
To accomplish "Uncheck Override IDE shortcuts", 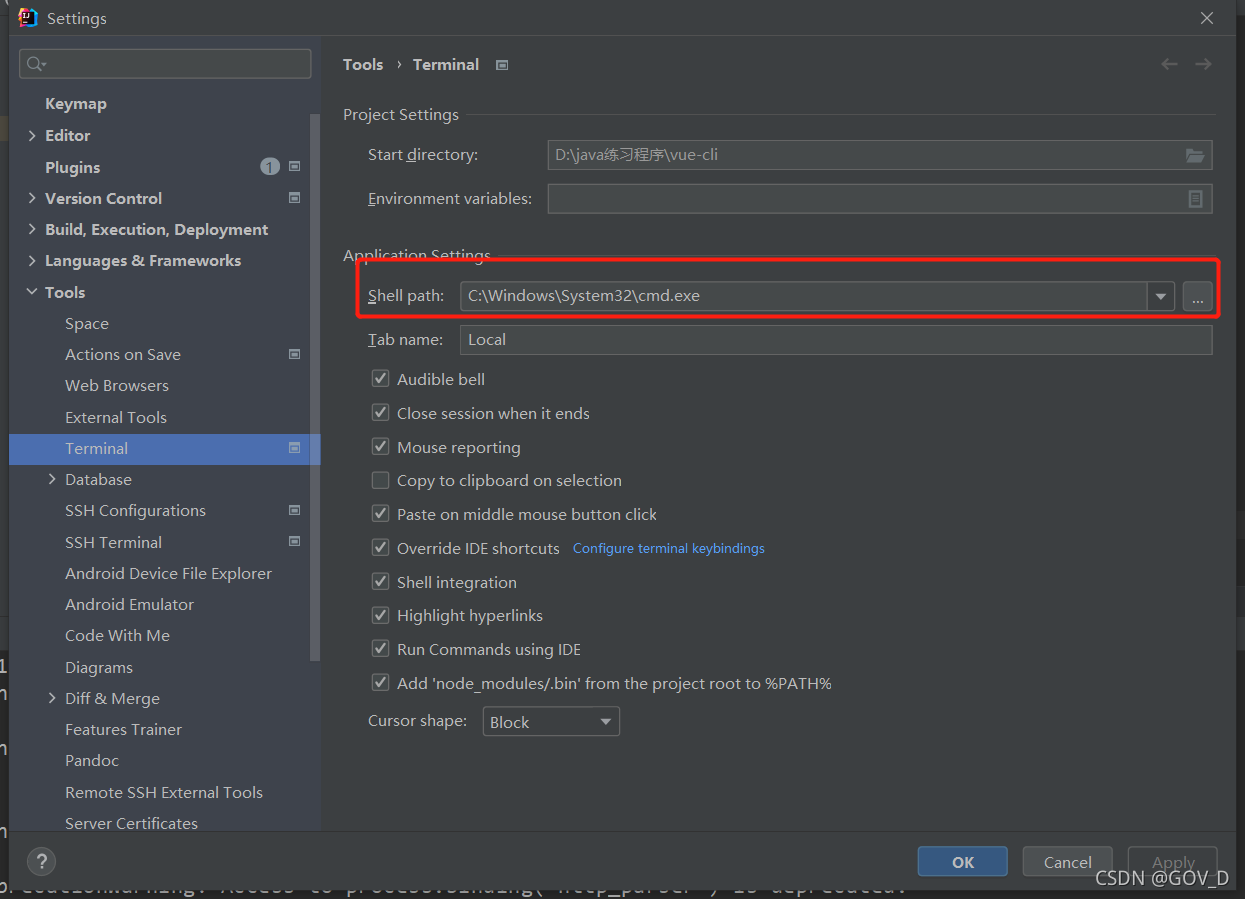I will [380, 548].
